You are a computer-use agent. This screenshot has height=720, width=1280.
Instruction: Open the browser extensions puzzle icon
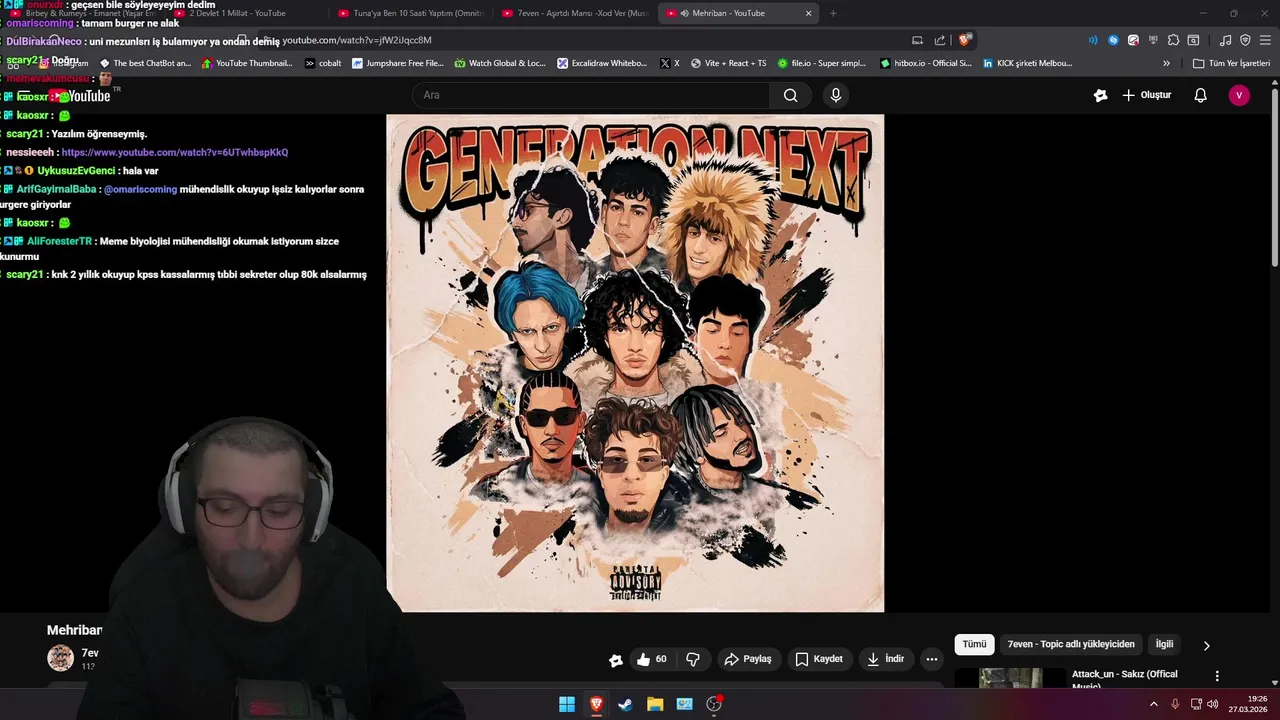(x=1174, y=40)
